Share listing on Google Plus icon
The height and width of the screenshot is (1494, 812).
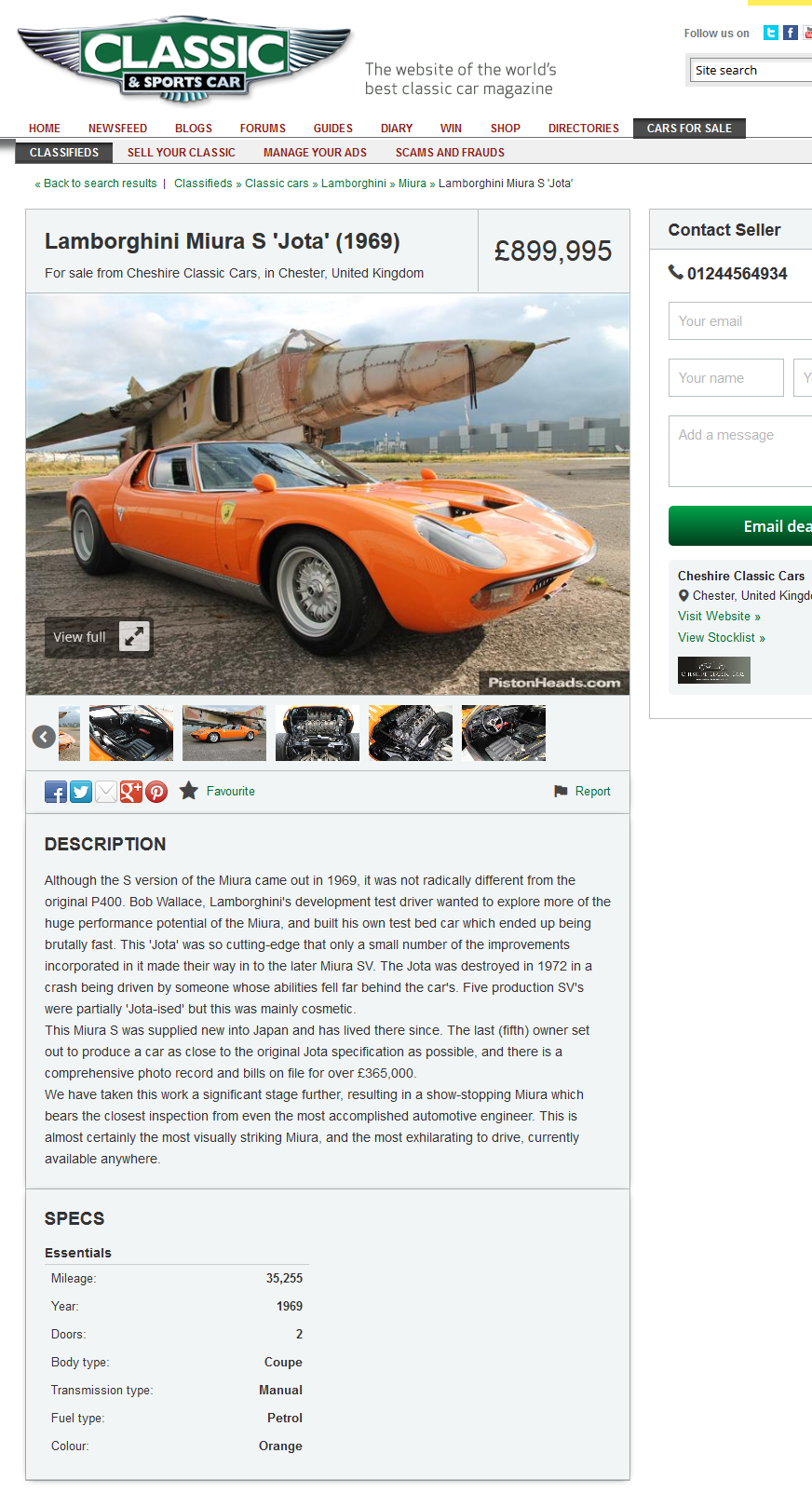[x=131, y=792]
